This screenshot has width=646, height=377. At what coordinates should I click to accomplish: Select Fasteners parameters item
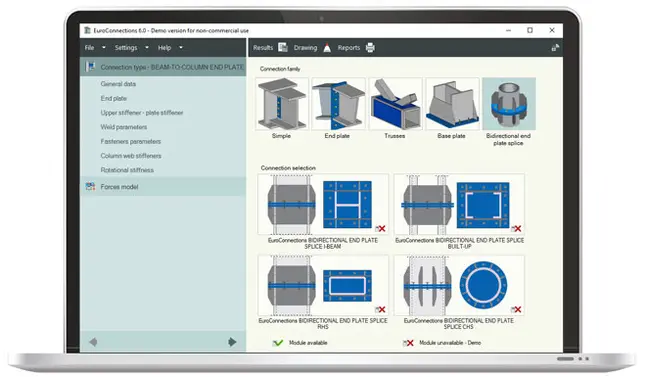131,141
